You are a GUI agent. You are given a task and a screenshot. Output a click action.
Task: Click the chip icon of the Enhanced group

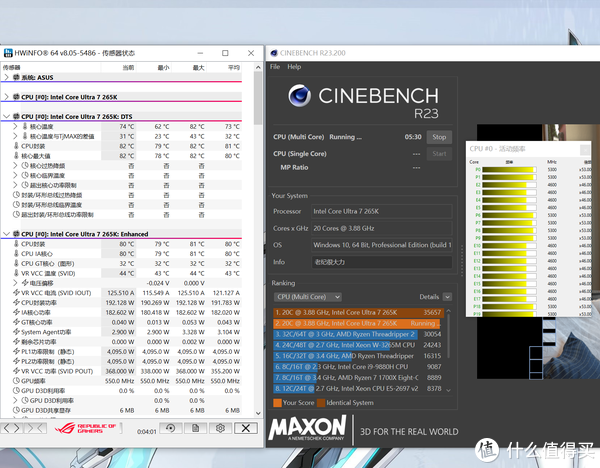pos(16,234)
